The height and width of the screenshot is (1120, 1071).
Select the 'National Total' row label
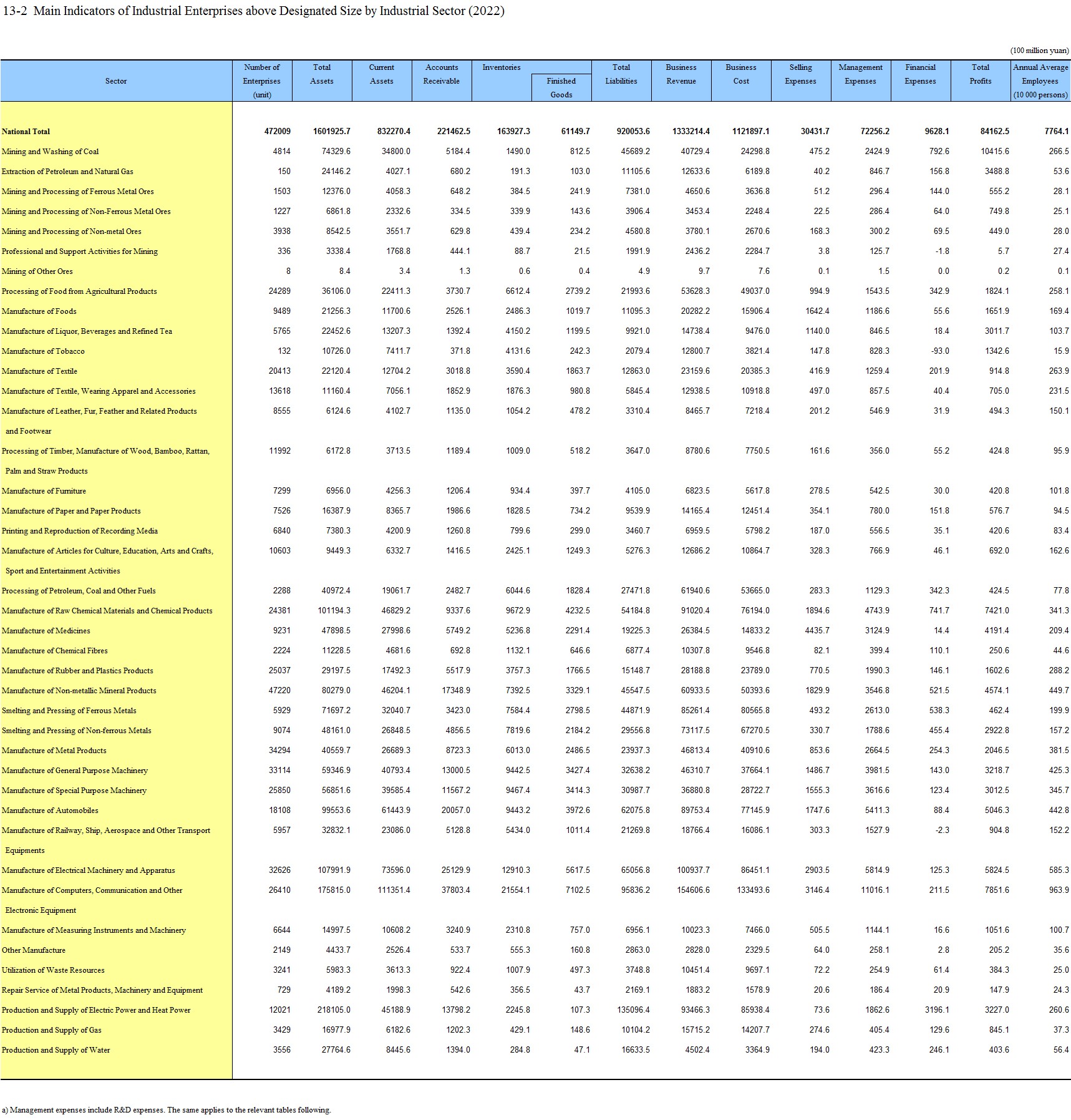coord(26,132)
